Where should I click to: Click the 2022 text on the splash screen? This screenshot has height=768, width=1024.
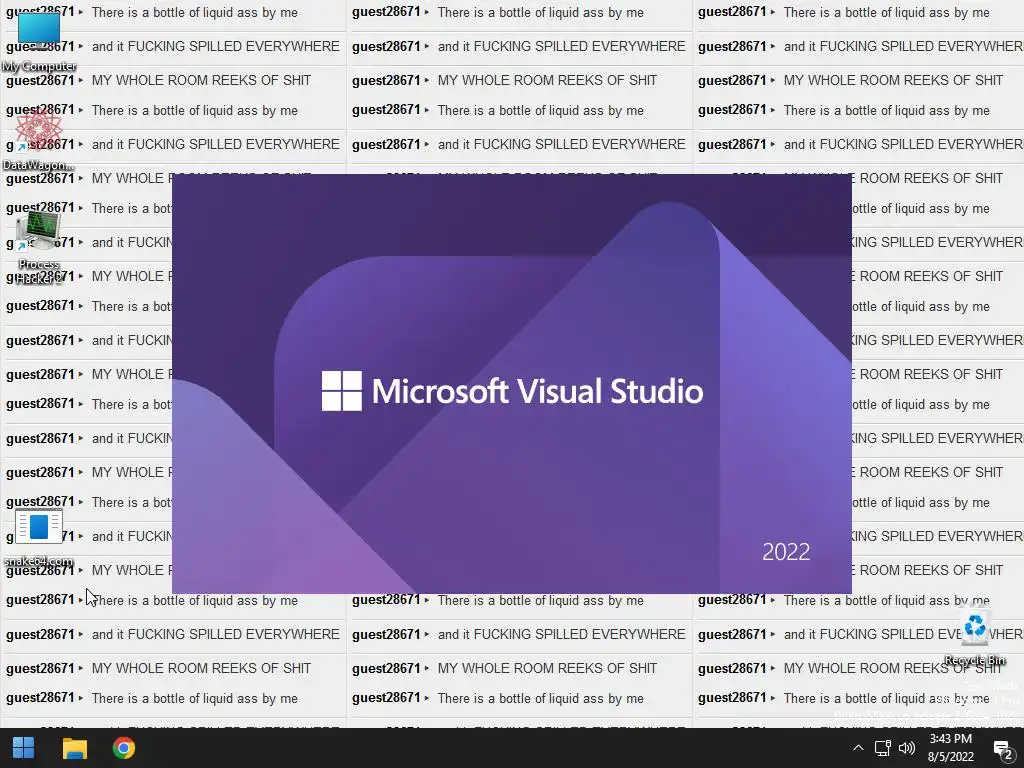tap(786, 552)
